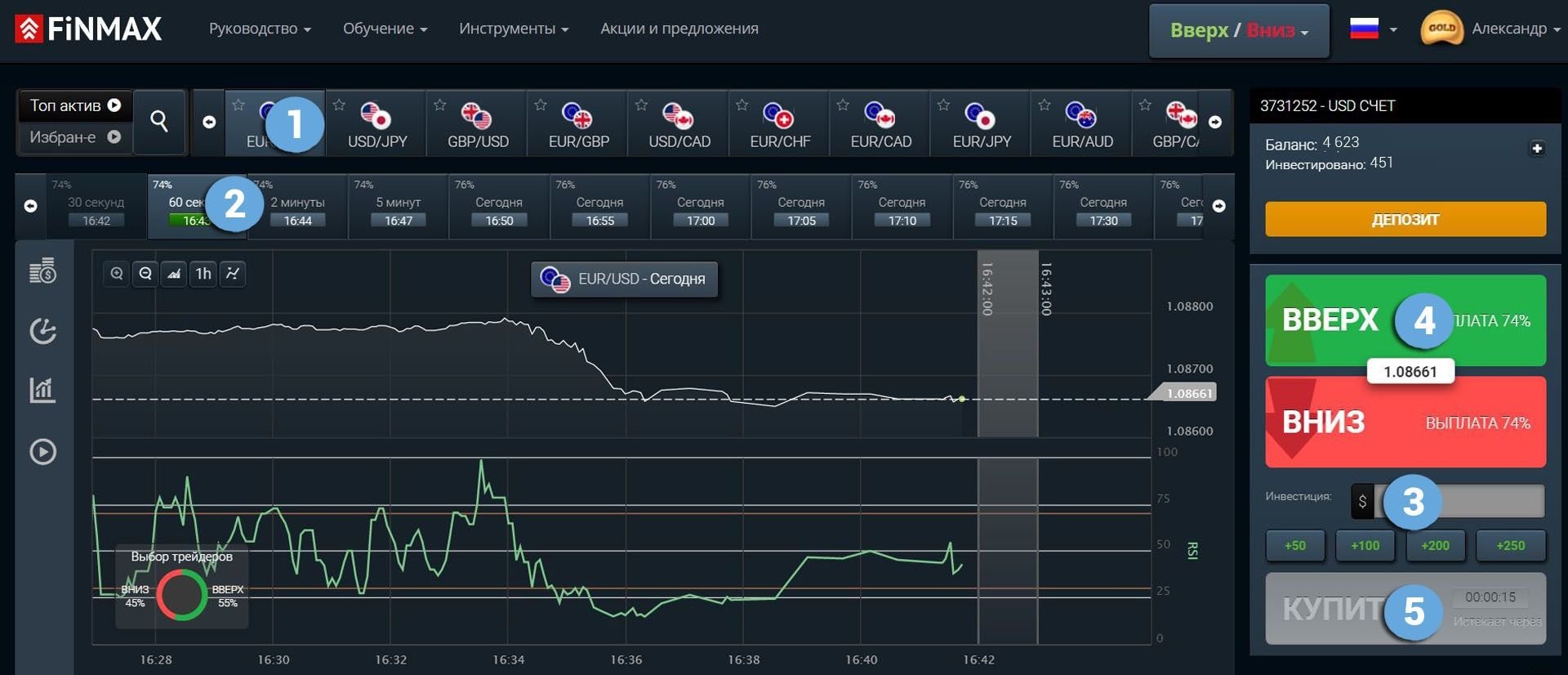Select the USD/JPY asset tab
This screenshot has width=1568, height=675.
pos(376,123)
